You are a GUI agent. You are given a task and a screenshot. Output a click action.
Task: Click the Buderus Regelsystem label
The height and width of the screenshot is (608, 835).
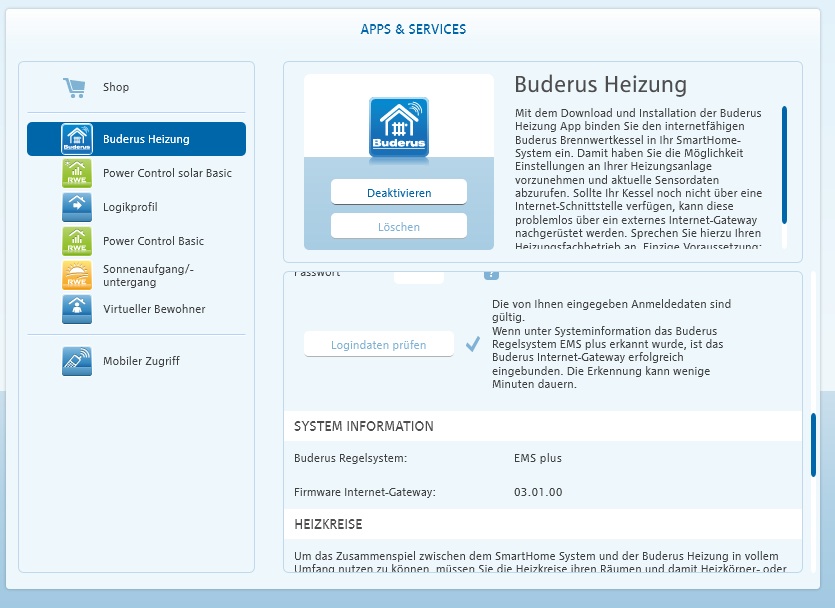[x=350, y=458]
